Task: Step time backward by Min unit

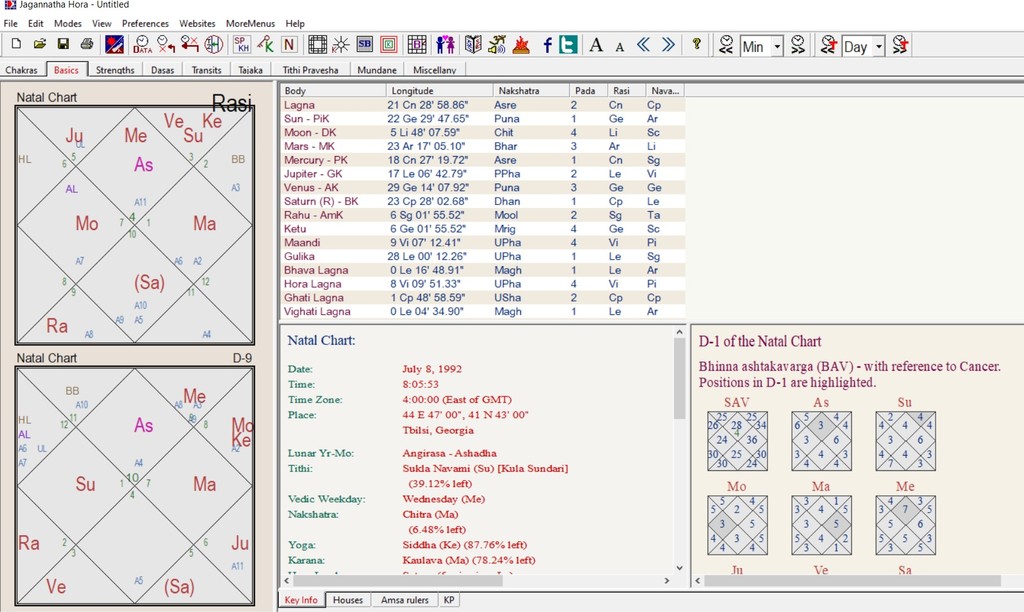Action: [726, 44]
